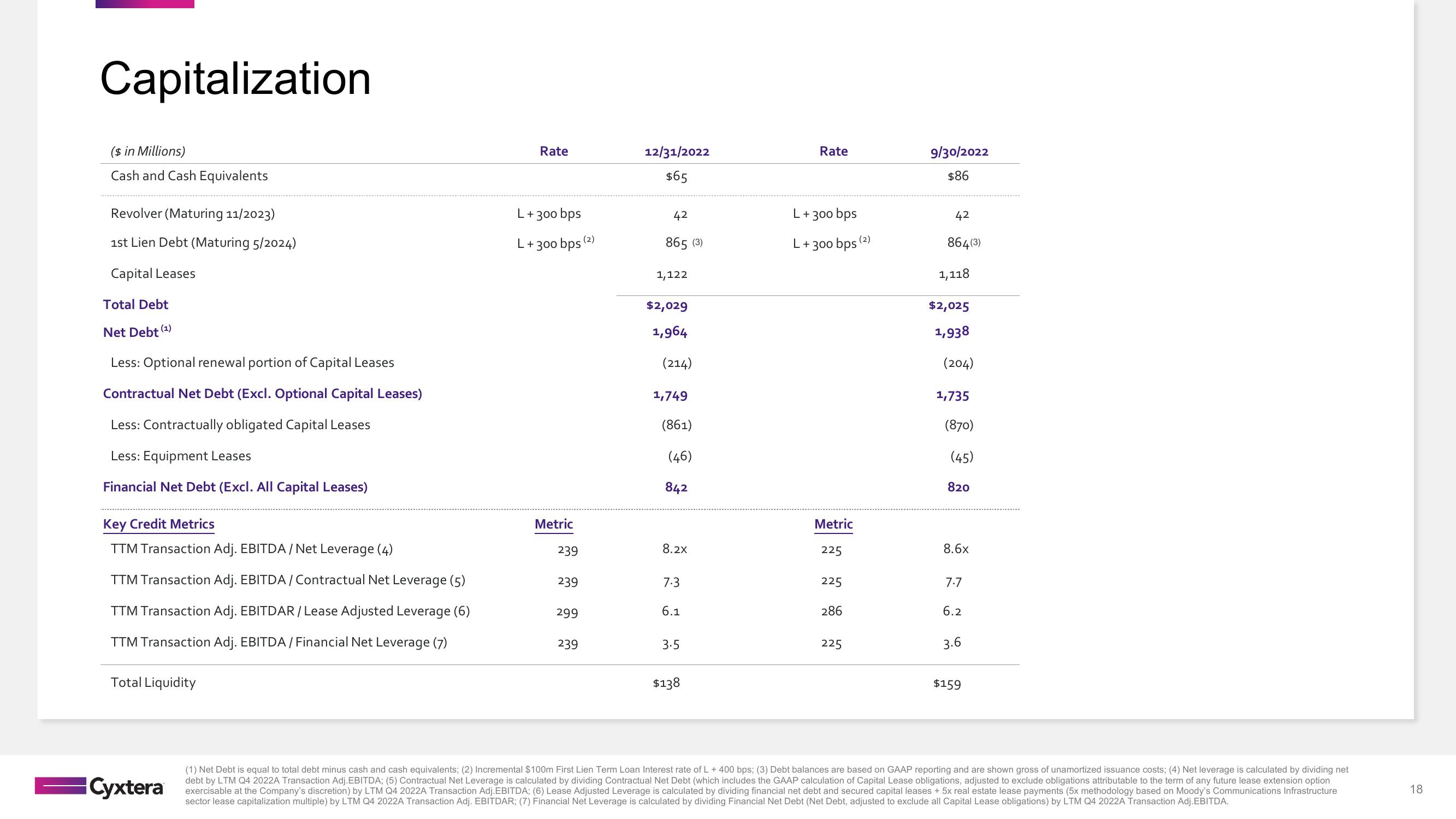
Task: Select the 'Financial Net Leverage (7)' row label
Action: 279,643
